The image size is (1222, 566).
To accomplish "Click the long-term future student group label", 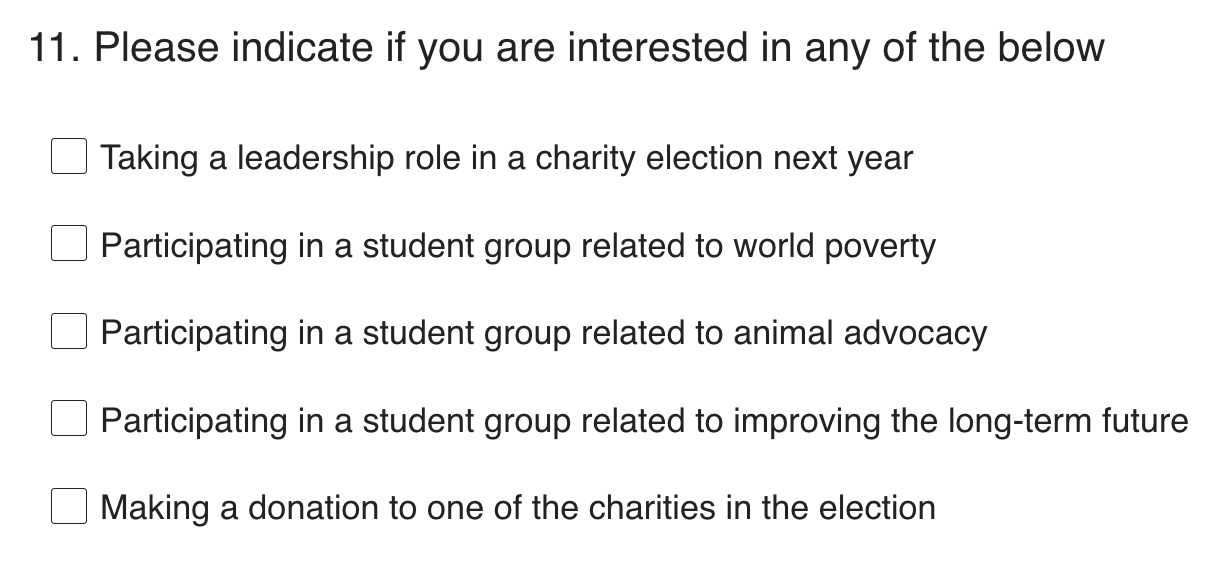I will tap(644, 421).
